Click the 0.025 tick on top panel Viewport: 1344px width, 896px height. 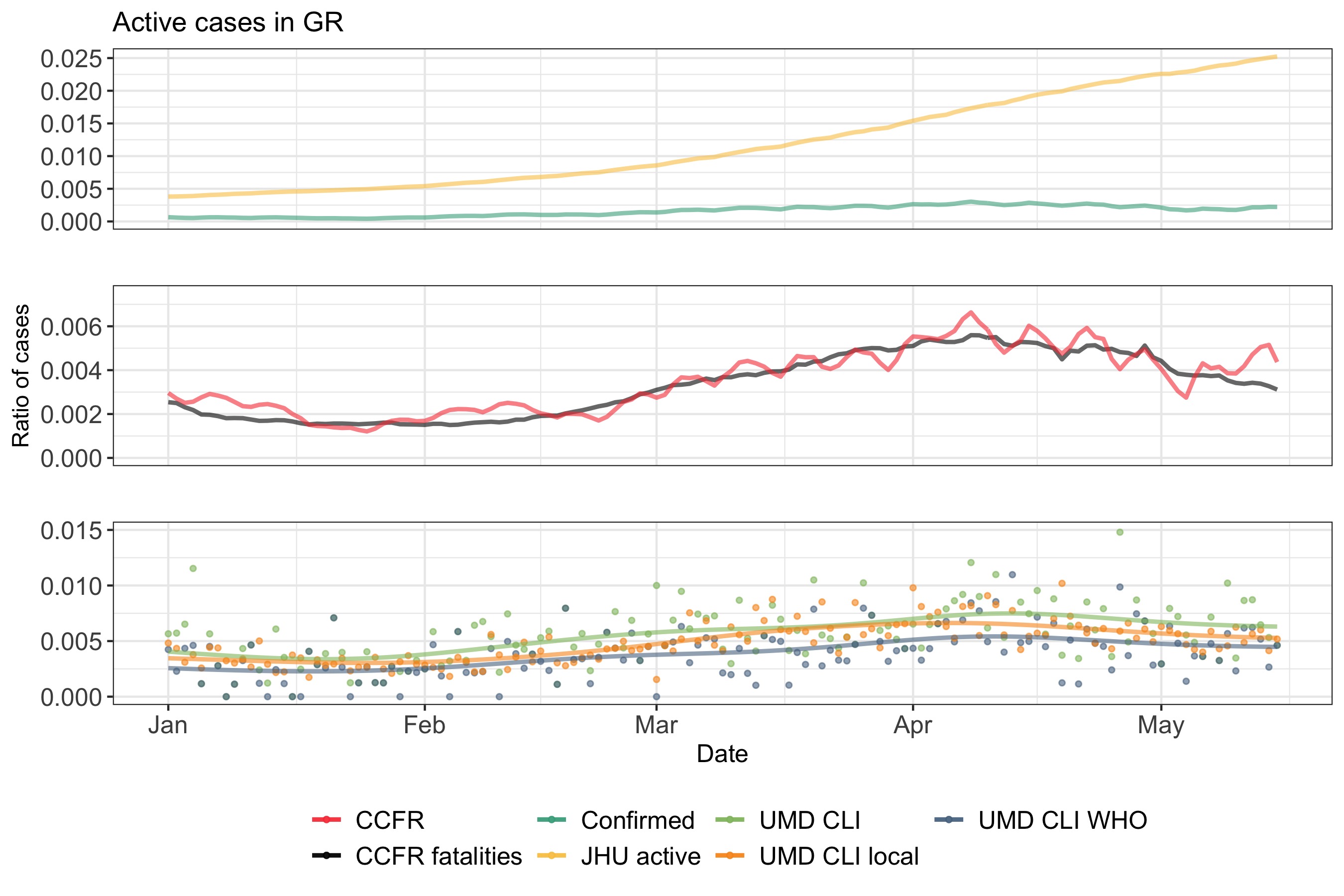pos(71,59)
